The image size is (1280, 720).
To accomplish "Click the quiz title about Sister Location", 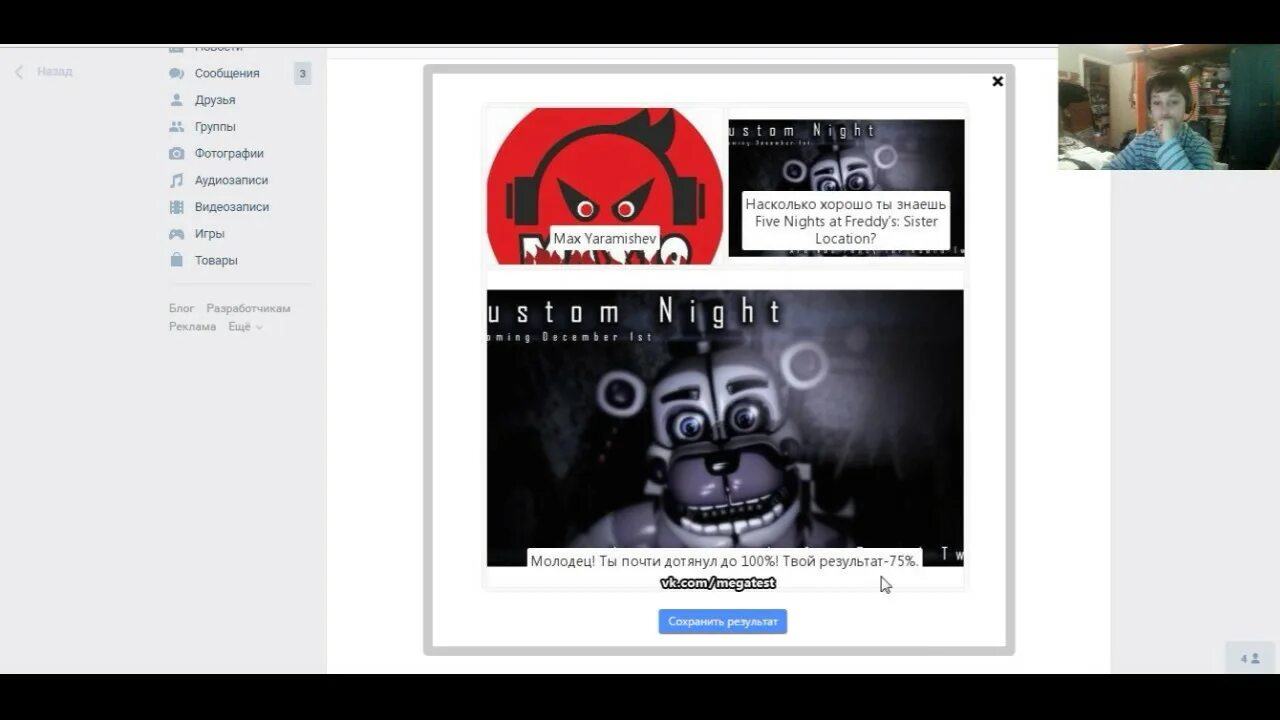I will tap(846, 221).
